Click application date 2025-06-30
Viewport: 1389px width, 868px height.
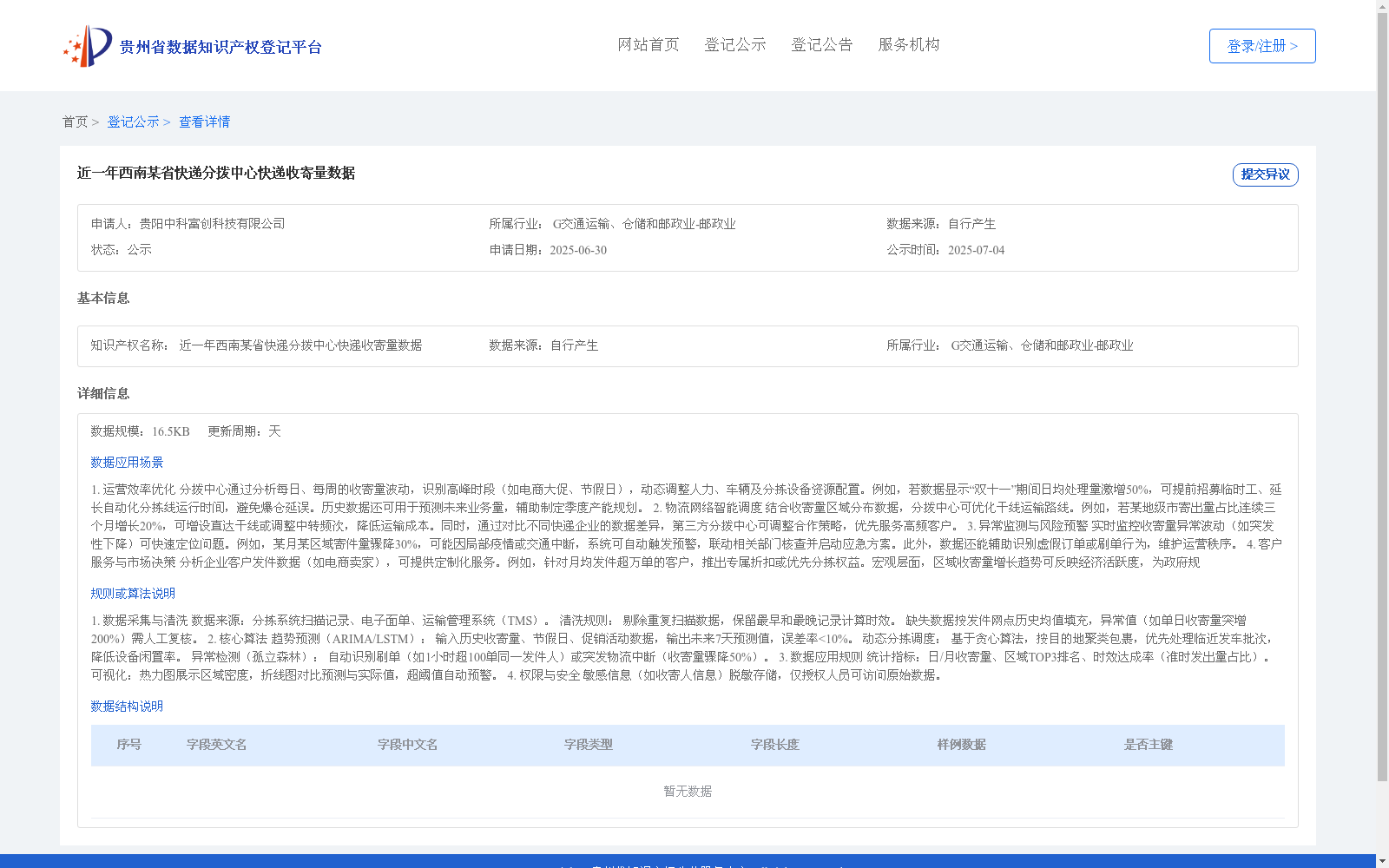578,251
